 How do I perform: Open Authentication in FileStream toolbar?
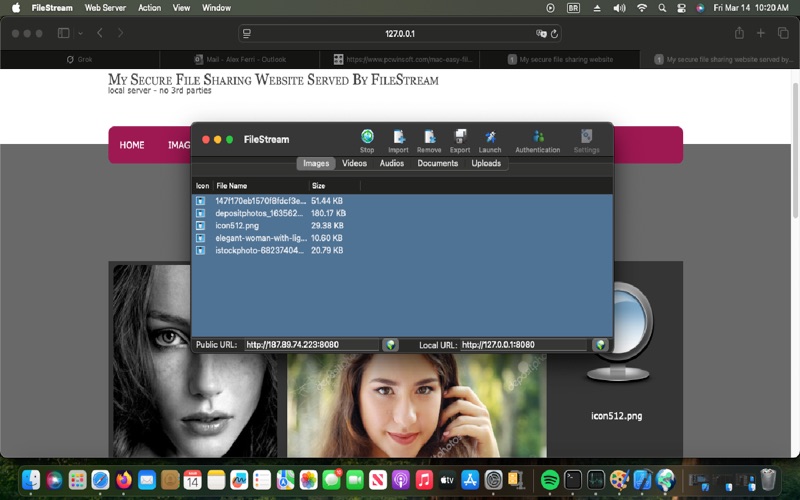pos(538,141)
